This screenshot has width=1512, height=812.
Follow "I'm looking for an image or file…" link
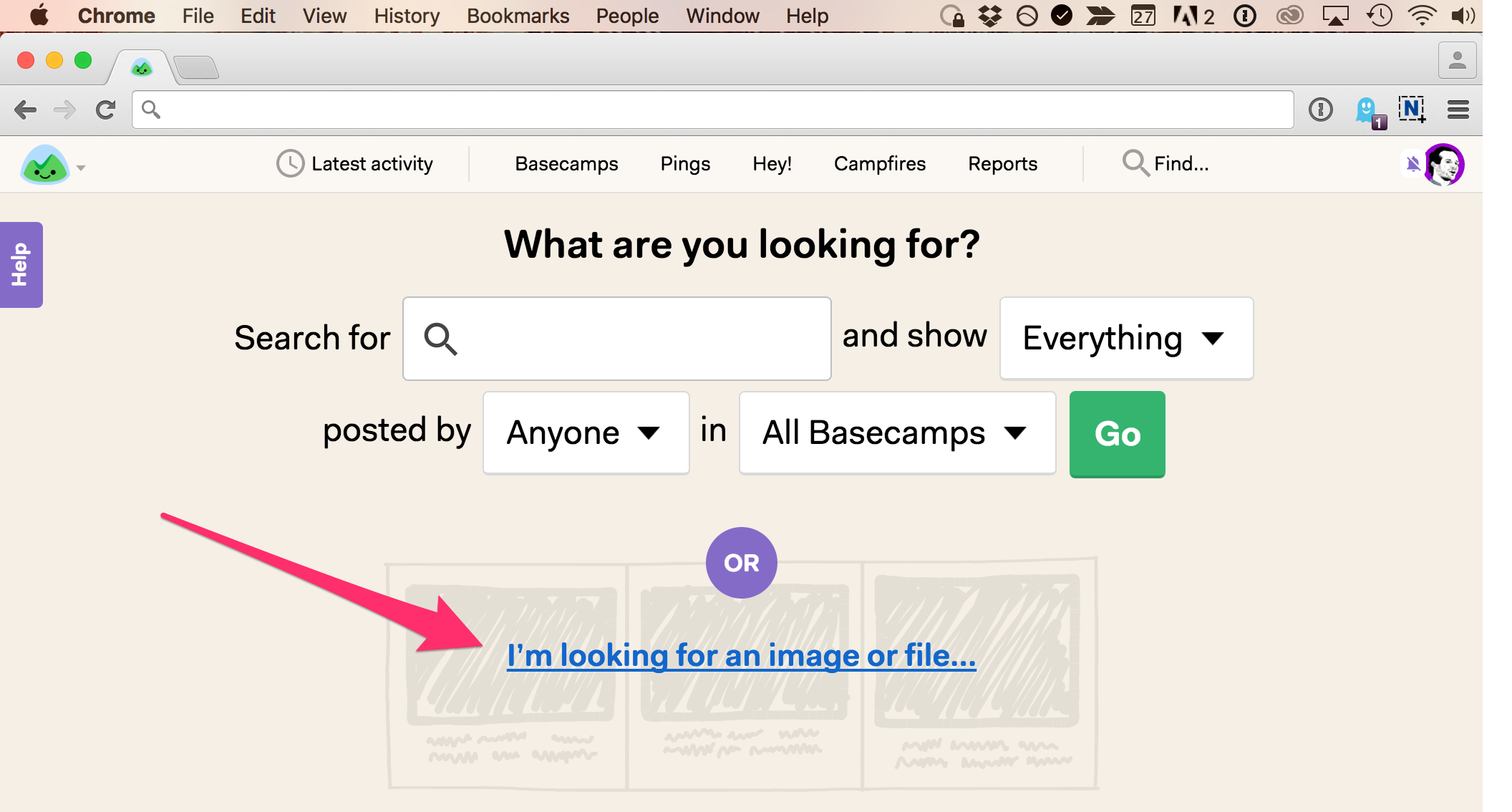741,655
